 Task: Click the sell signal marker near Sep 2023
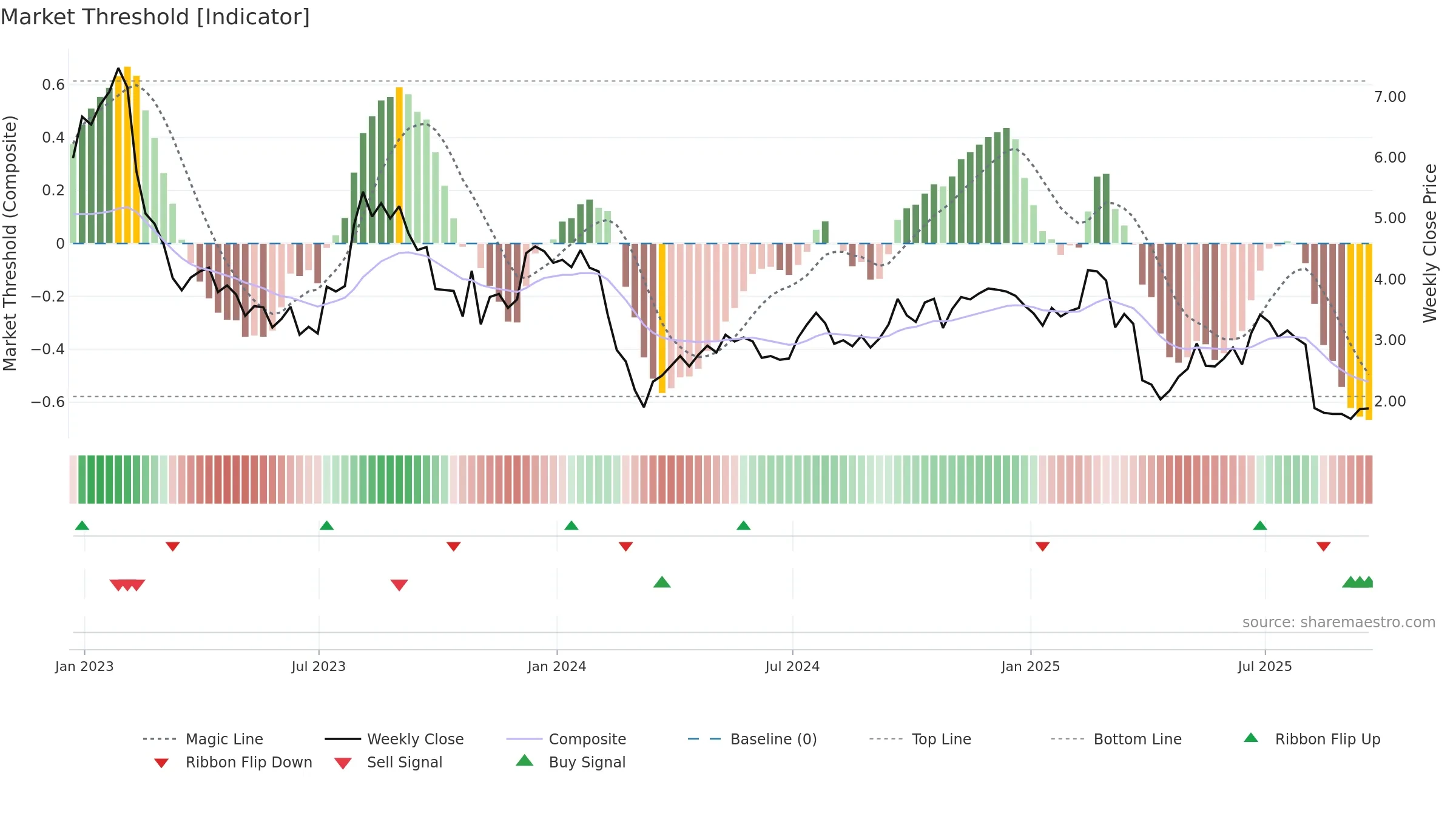[399, 585]
